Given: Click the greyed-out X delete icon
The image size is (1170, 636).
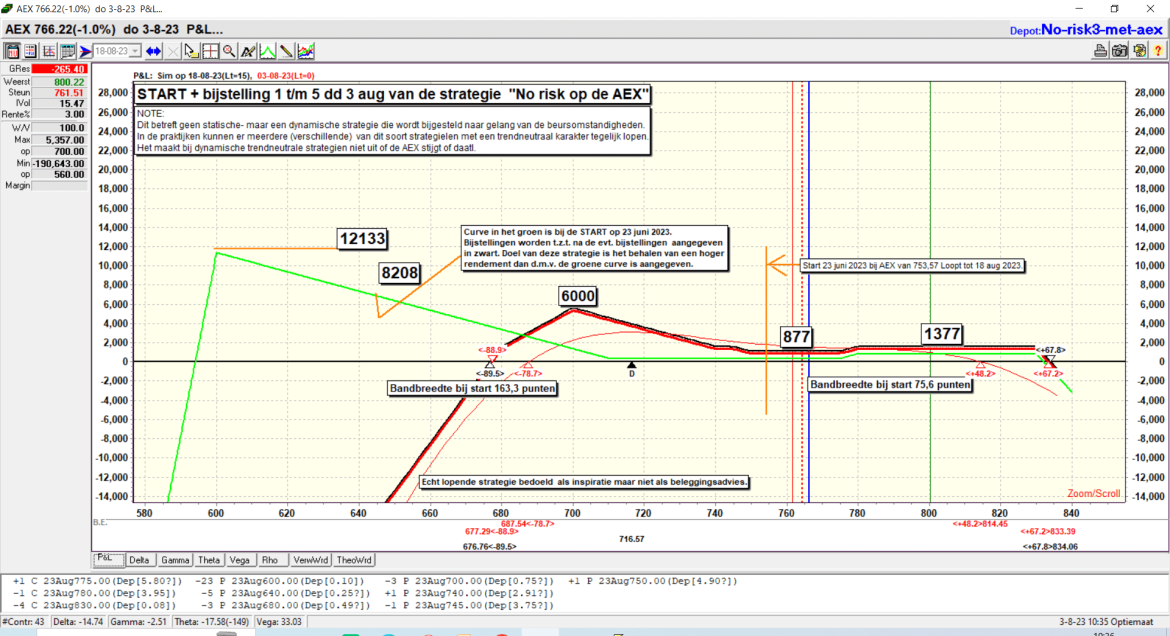Looking at the screenshot, I should point(172,52).
